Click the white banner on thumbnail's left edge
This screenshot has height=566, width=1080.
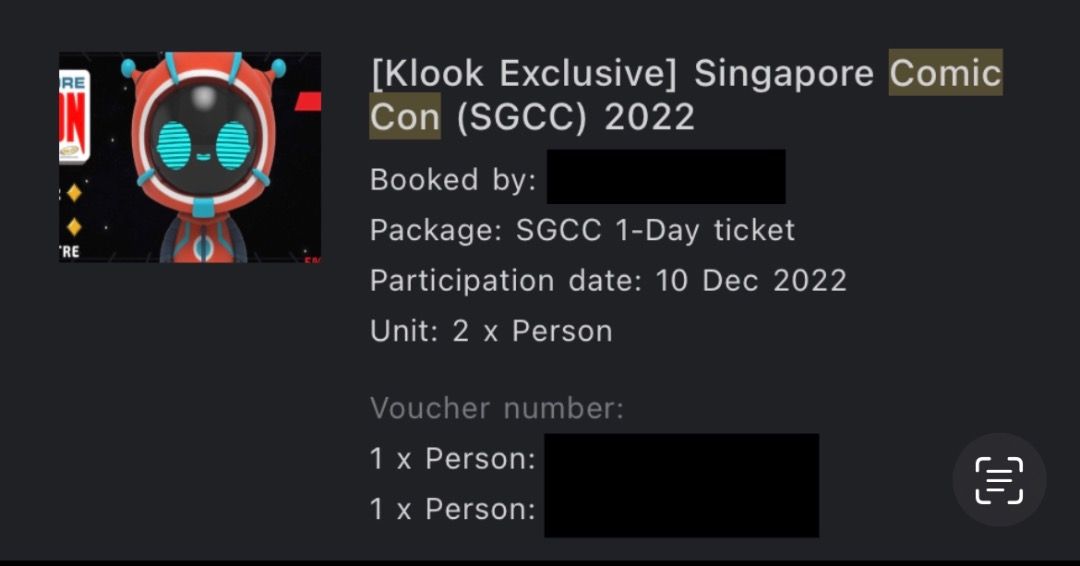pos(74,115)
